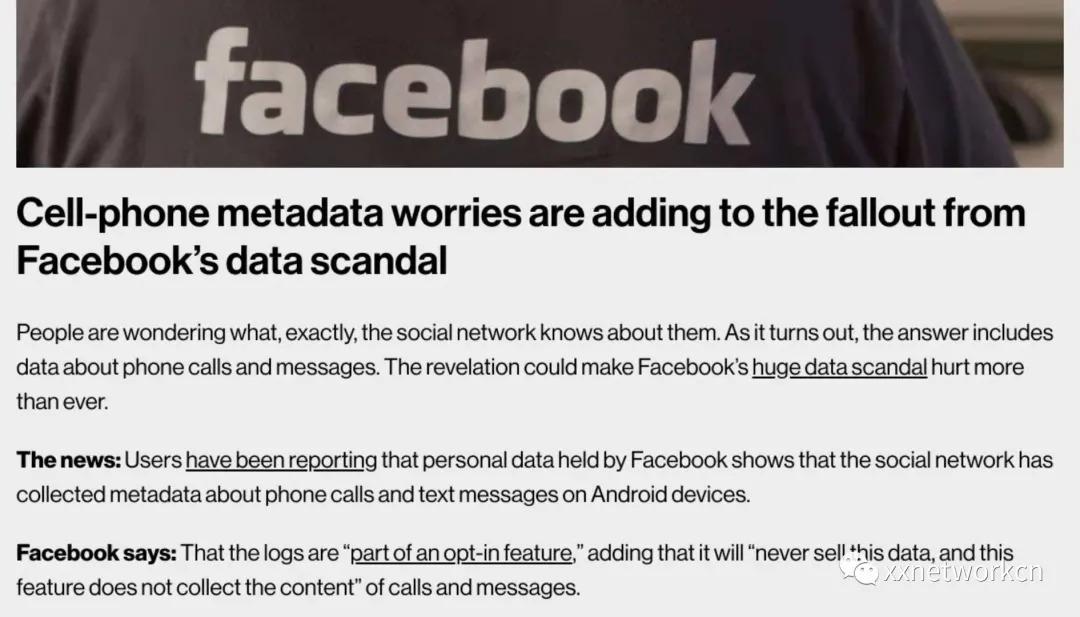Viewport: 1080px width, 617px height.
Task: Click the bold "Facebook says:" label
Action: (x=96, y=553)
